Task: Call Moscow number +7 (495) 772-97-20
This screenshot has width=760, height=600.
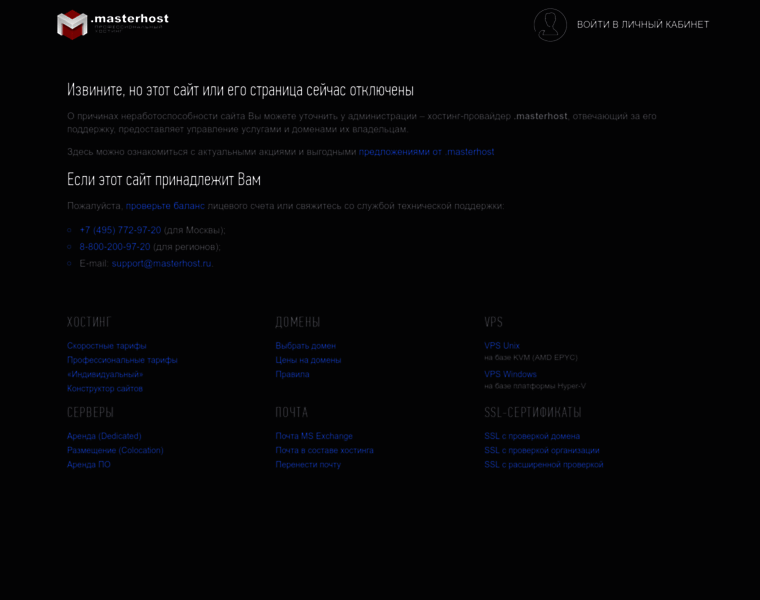Action: (120, 230)
